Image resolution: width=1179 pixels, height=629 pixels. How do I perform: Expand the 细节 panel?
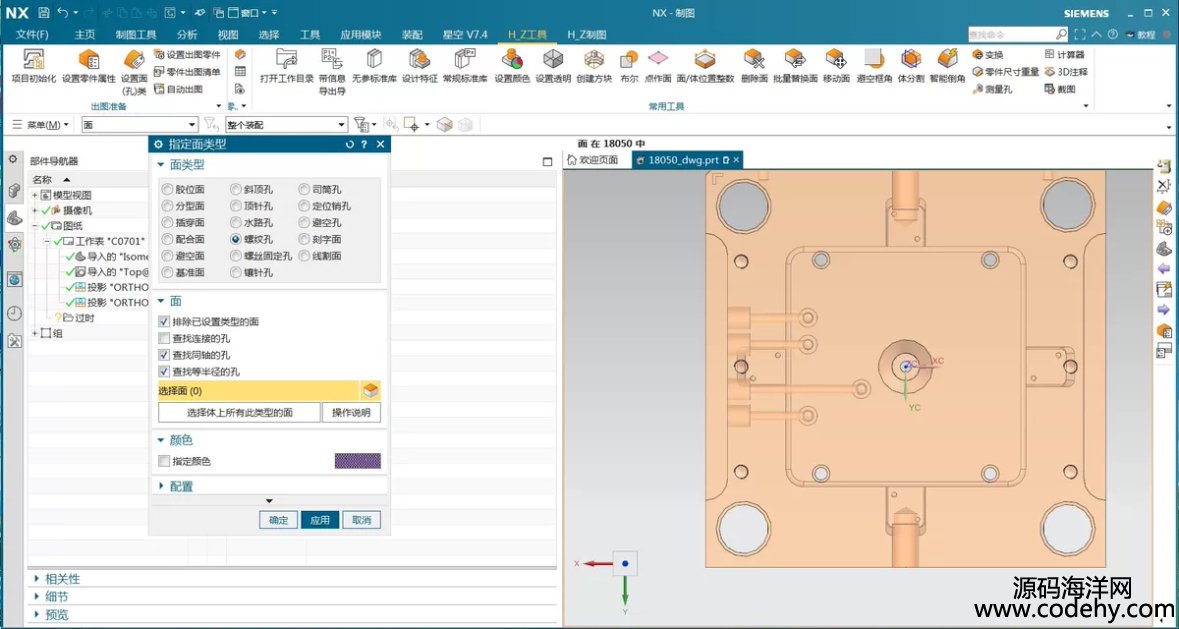point(38,597)
